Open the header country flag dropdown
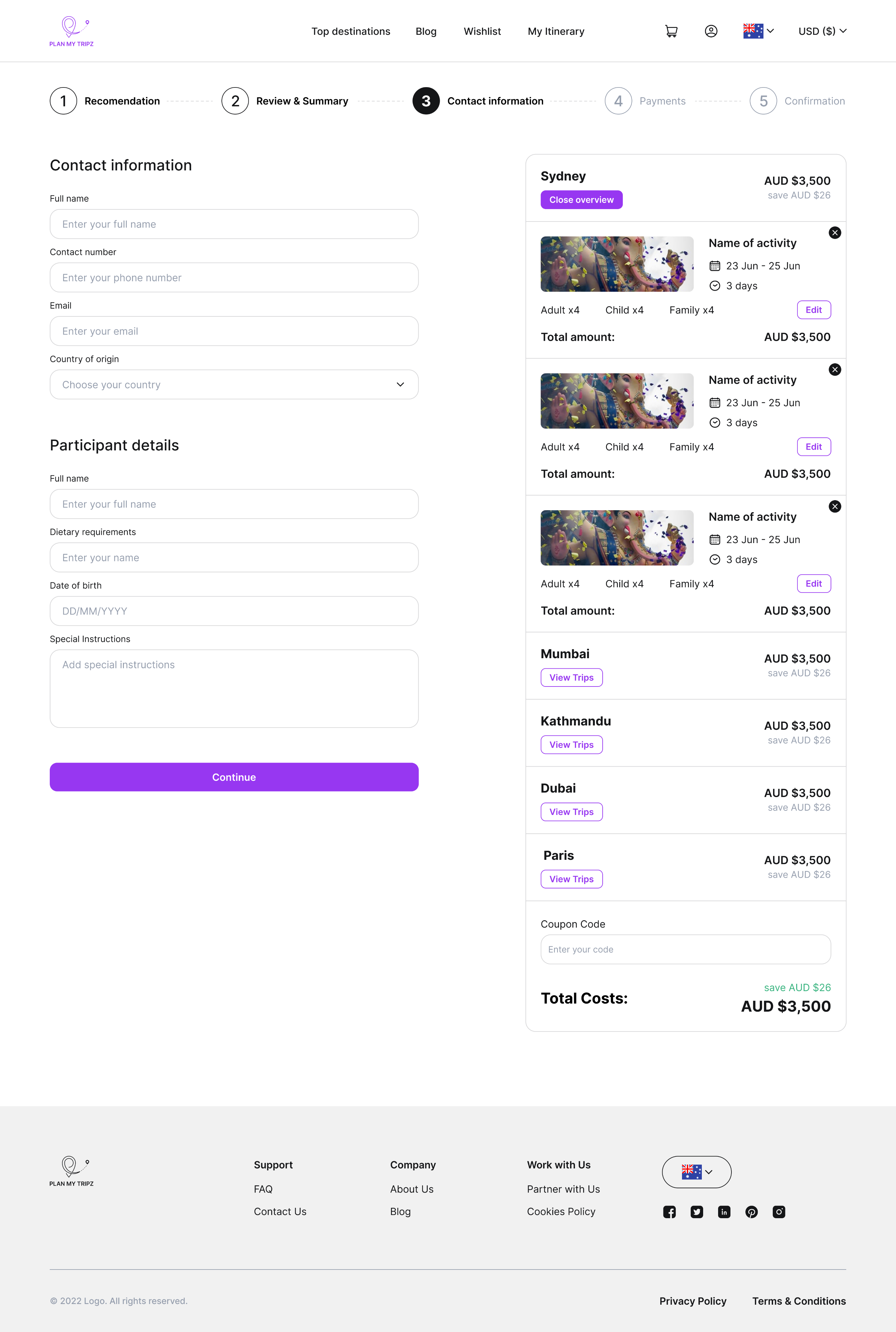This screenshot has width=896, height=1332. (x=758, y=31)
